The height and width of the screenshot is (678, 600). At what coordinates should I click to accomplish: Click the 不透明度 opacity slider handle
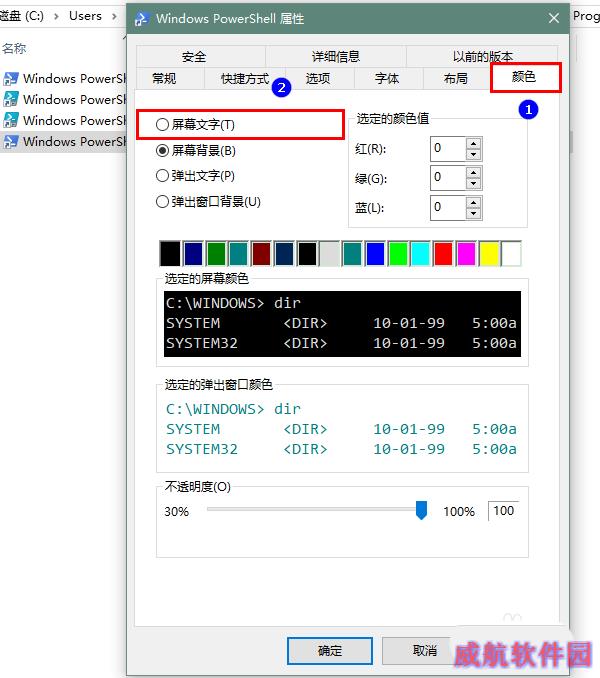(x=421, y=510)
